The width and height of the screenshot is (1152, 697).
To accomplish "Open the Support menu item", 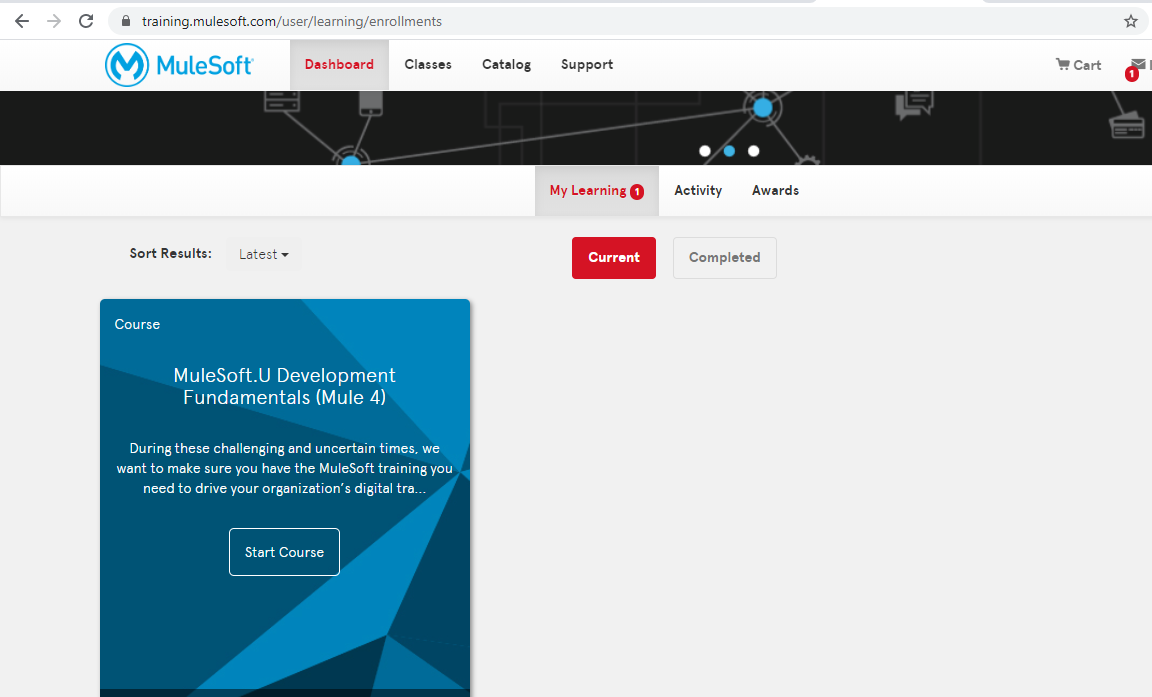I will (586, 65).
